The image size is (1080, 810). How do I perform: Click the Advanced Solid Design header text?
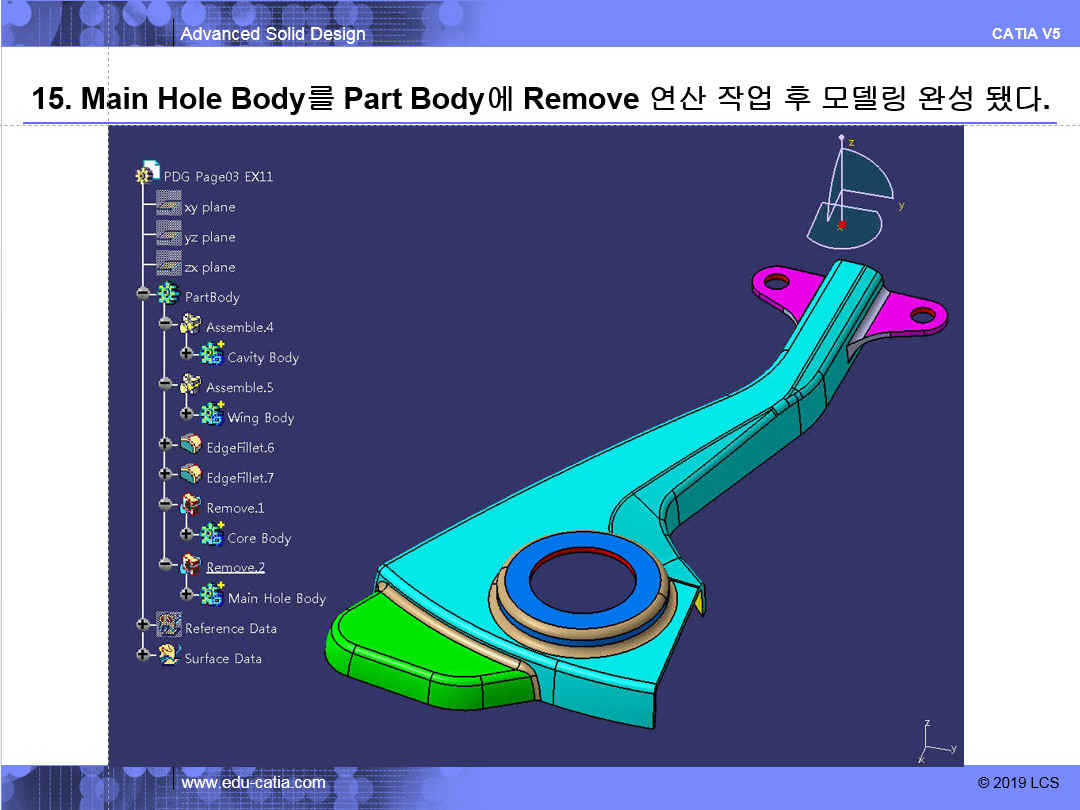272,34
